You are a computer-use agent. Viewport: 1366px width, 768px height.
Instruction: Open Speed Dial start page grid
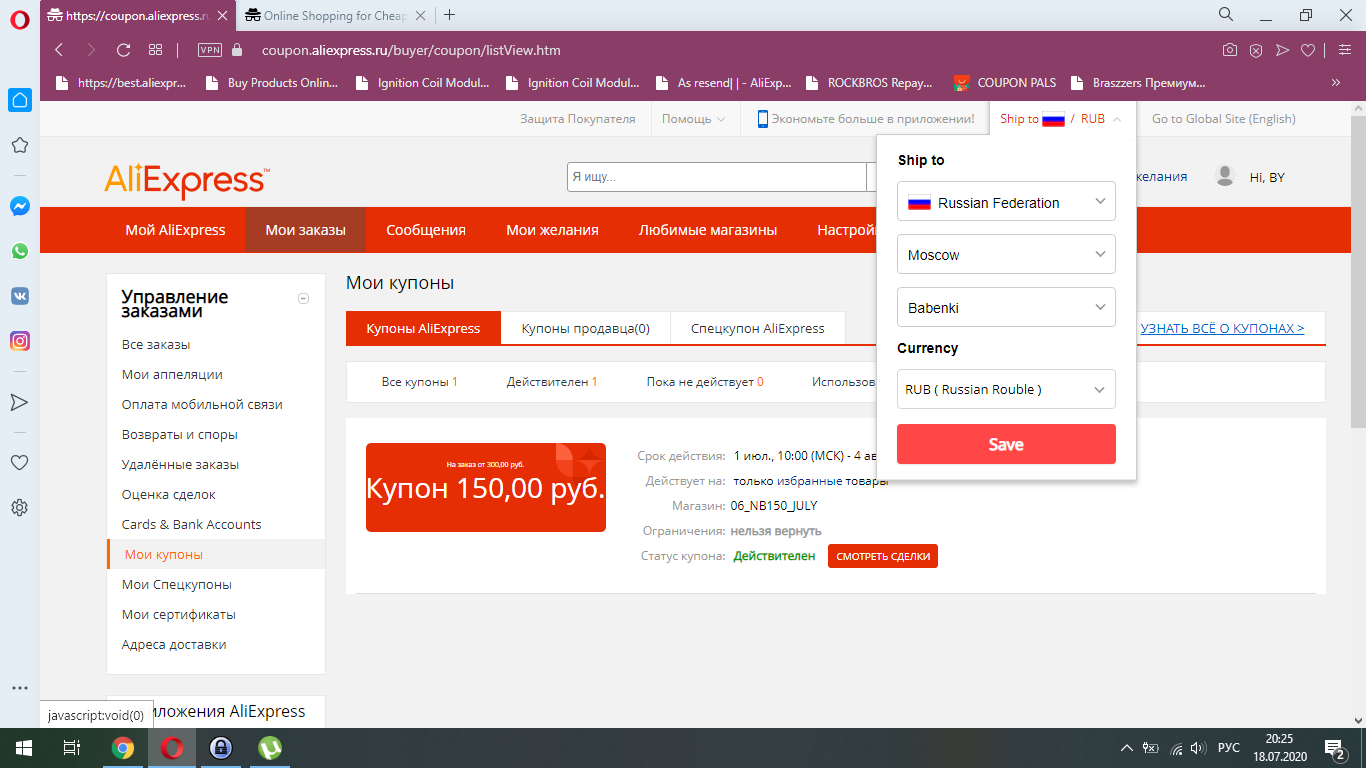pos(155,50)
